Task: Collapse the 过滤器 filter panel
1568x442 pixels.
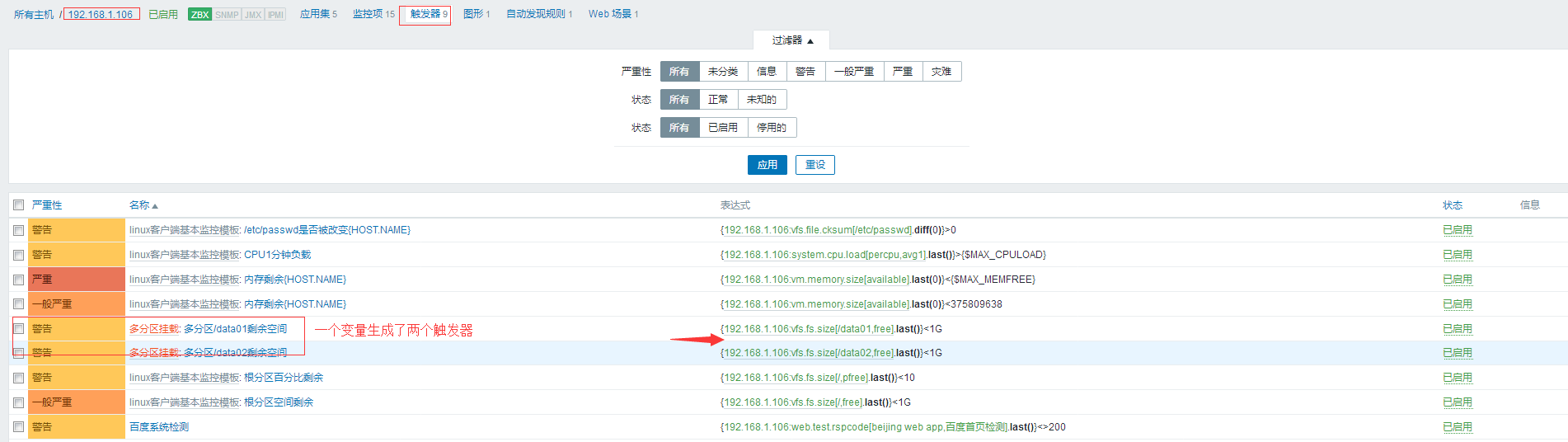Action: point(791,40)
